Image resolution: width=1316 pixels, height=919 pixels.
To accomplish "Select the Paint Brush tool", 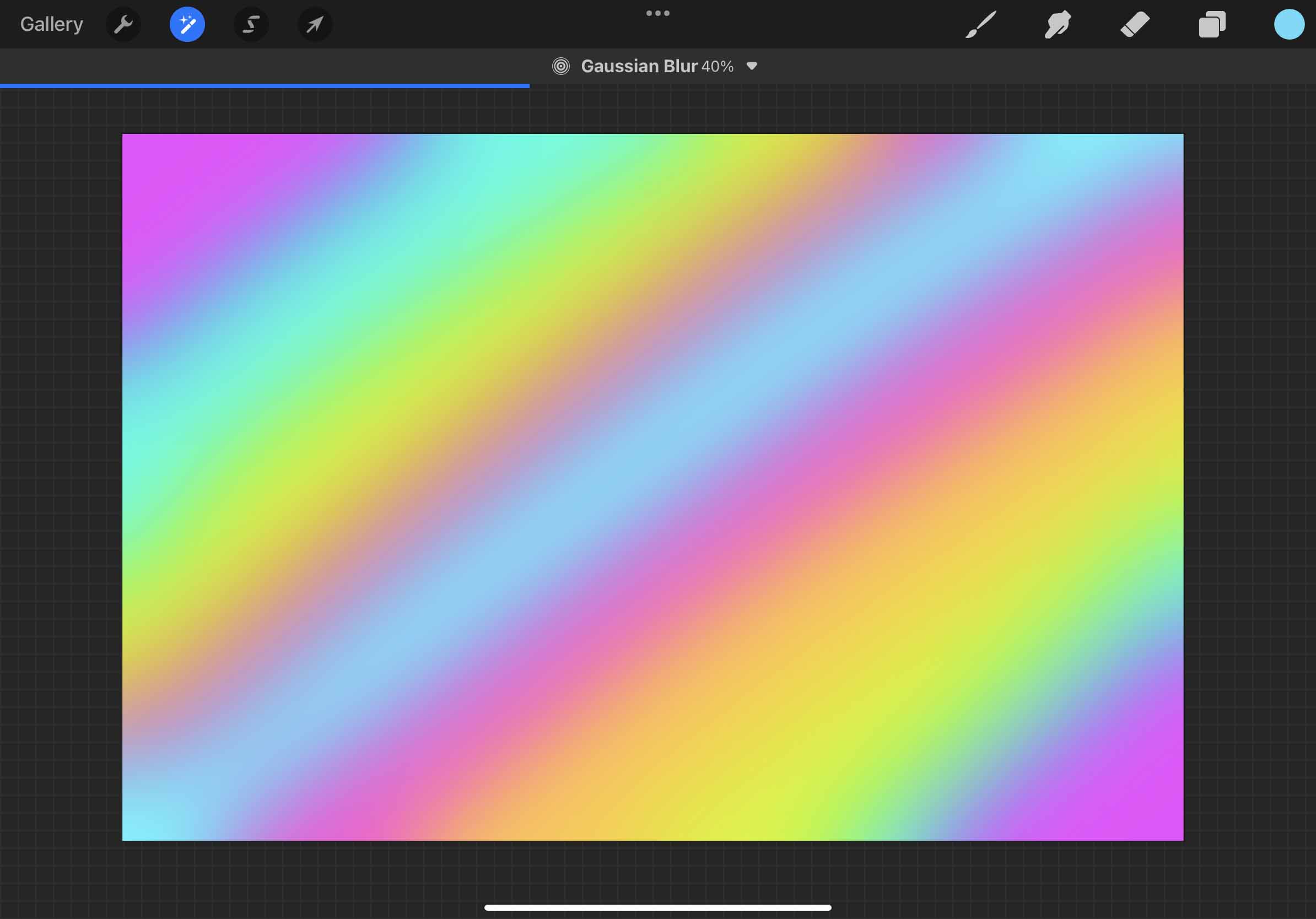I will coord(981,24).
